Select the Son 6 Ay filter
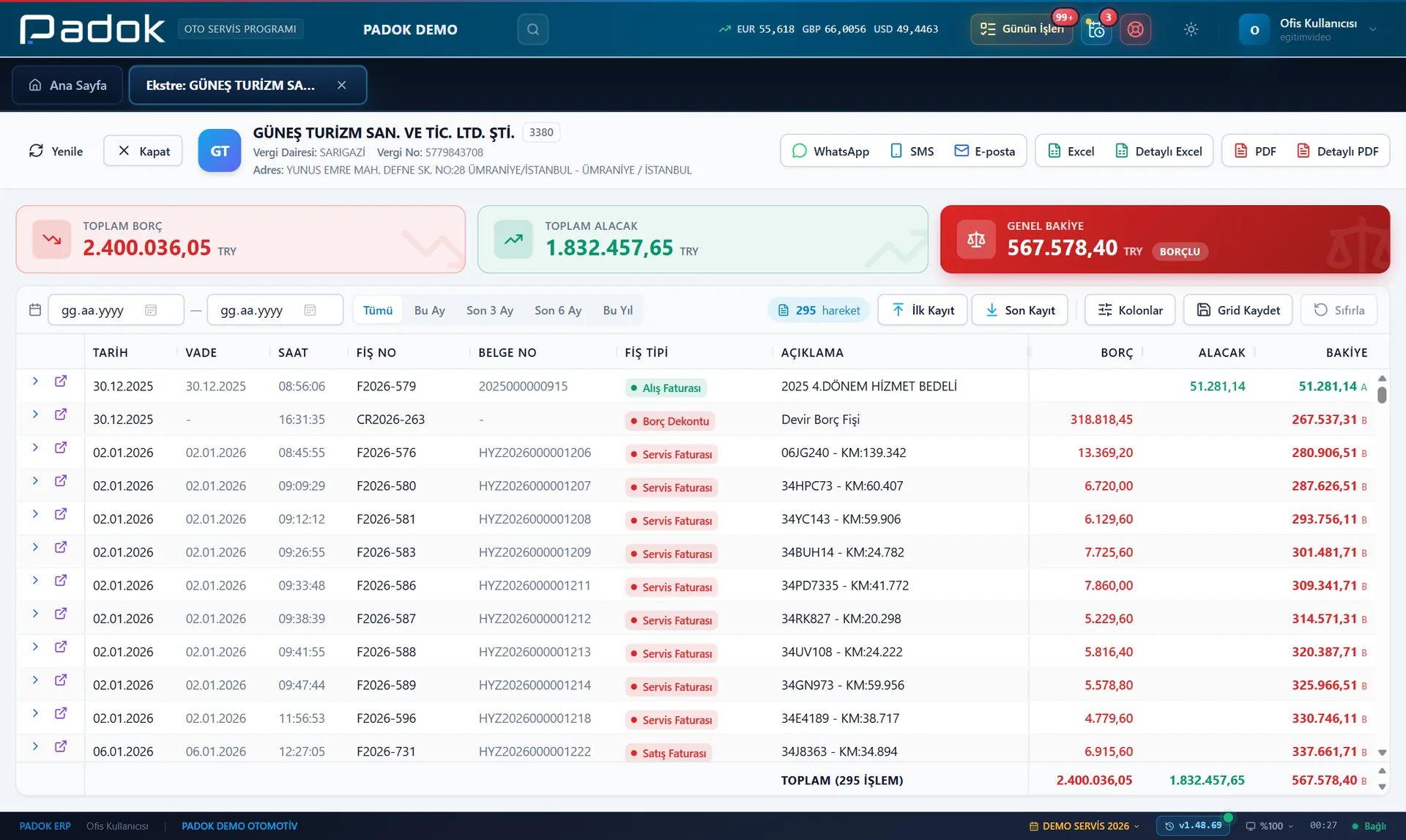1406x840 pixels. pyautogui.click(x=558, y=310)
